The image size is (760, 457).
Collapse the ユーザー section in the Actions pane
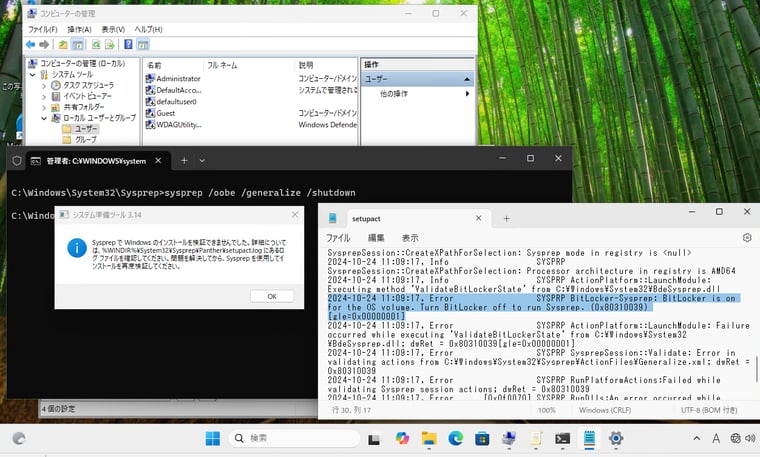467,79
